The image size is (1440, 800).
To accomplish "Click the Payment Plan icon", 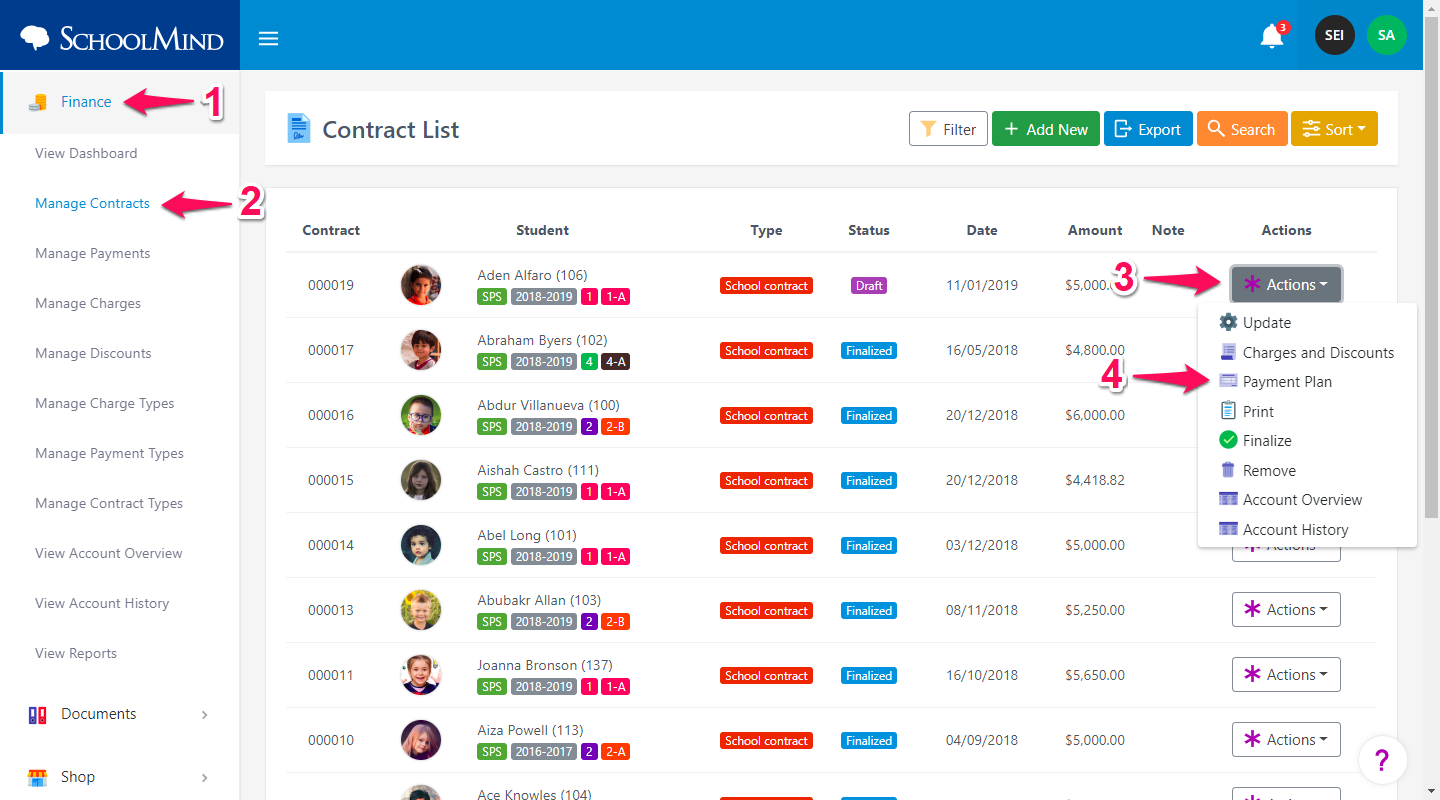I will coord(1228,381).
